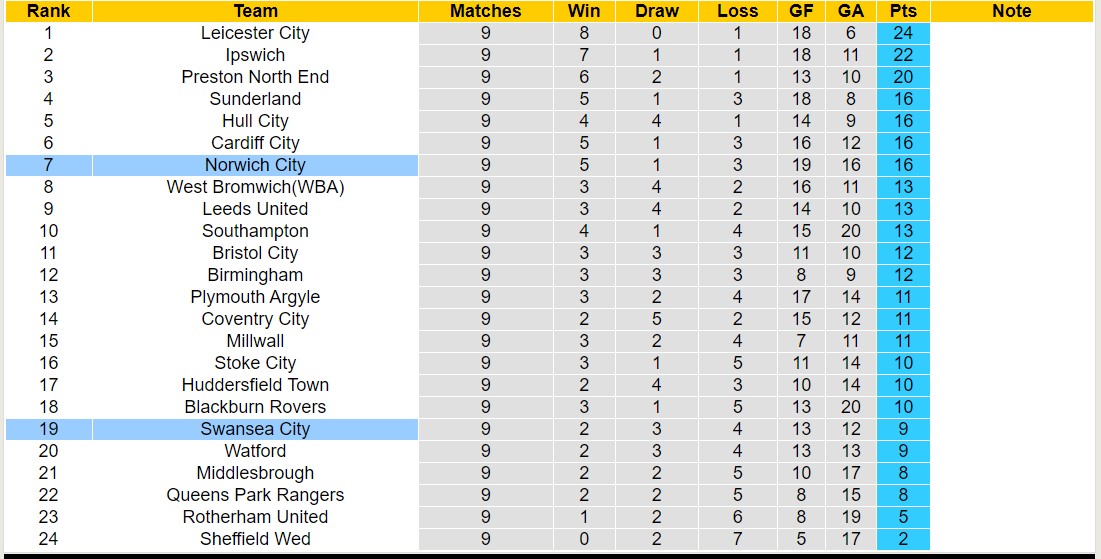Select the Win column header
Viewport: 1101px width, 559px height.
point(584,11)
